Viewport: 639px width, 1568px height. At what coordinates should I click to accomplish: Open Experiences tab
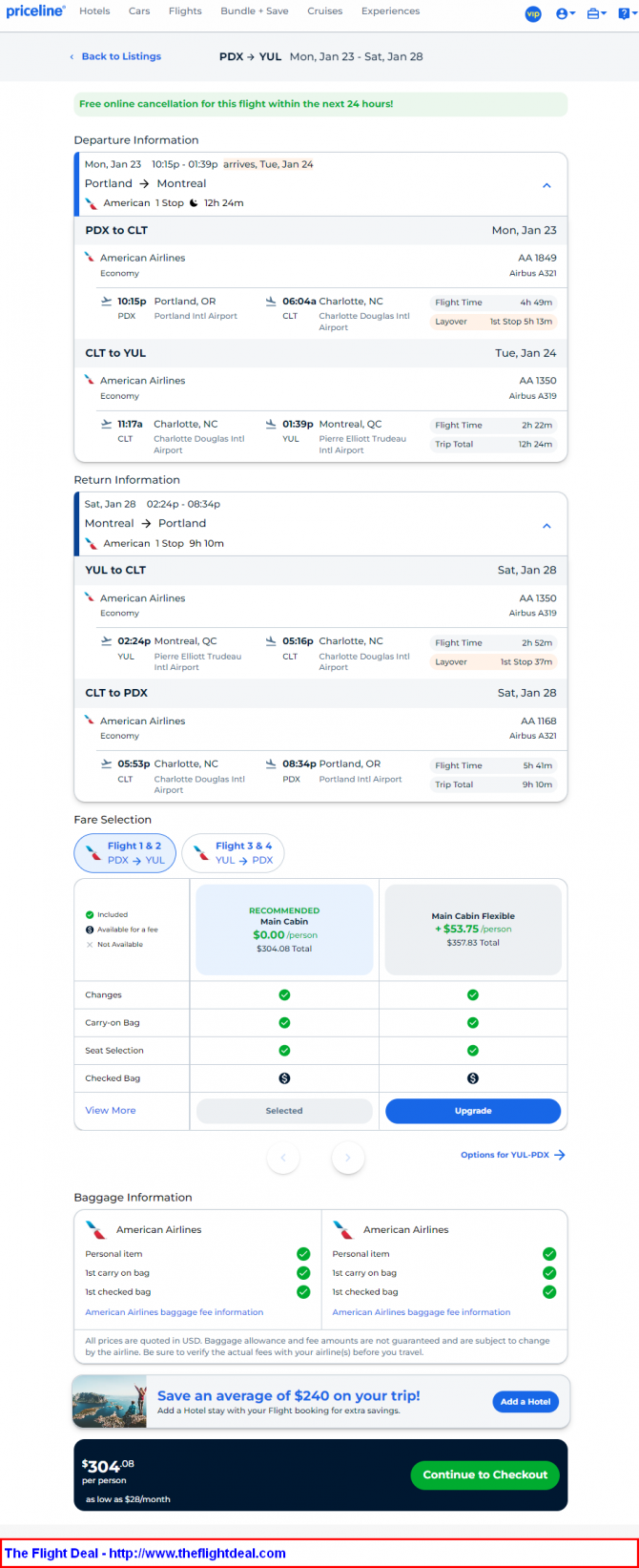[x=390, y=11]
